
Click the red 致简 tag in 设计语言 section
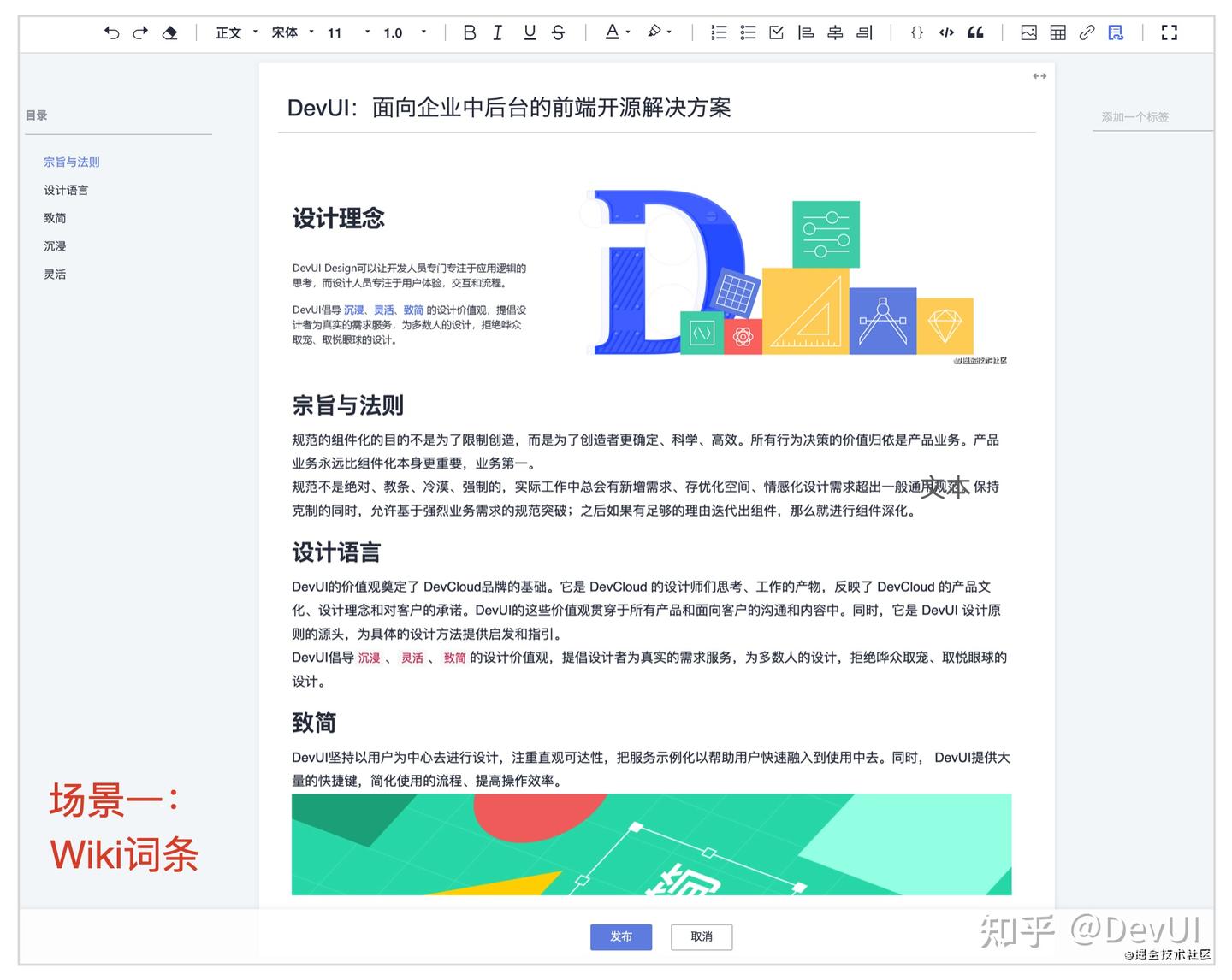tap(454, 658)
